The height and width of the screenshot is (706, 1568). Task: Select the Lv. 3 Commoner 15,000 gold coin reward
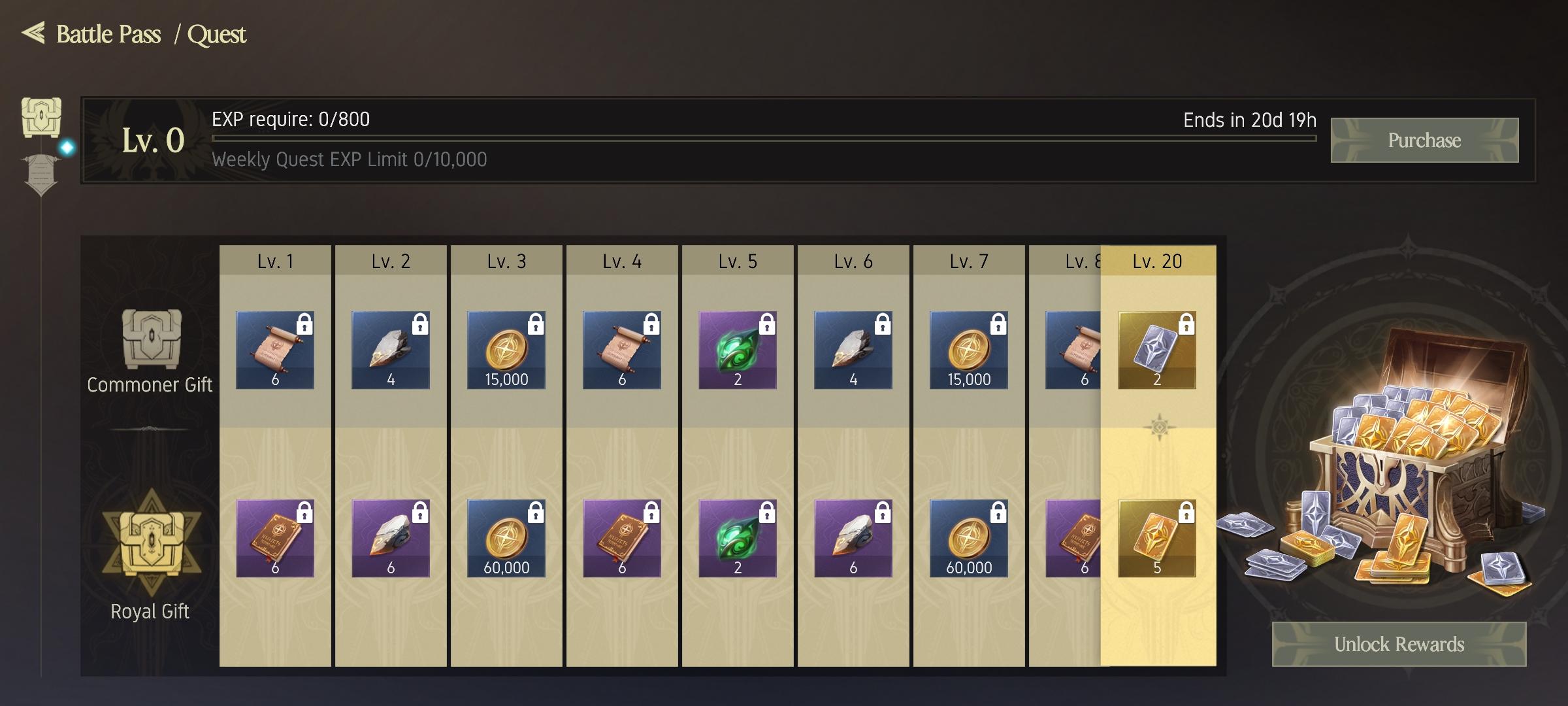coord(506,350)
